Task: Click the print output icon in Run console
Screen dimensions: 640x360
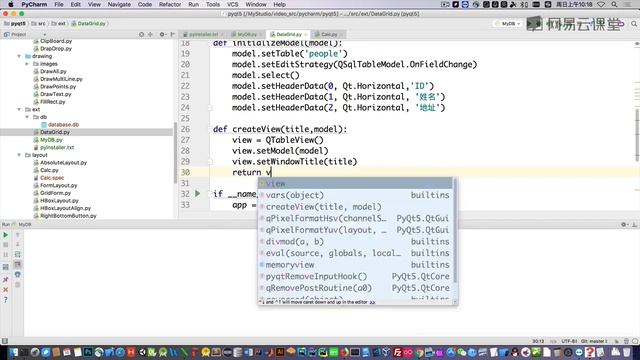Action: pyautogui.click(x=18, y=274)
